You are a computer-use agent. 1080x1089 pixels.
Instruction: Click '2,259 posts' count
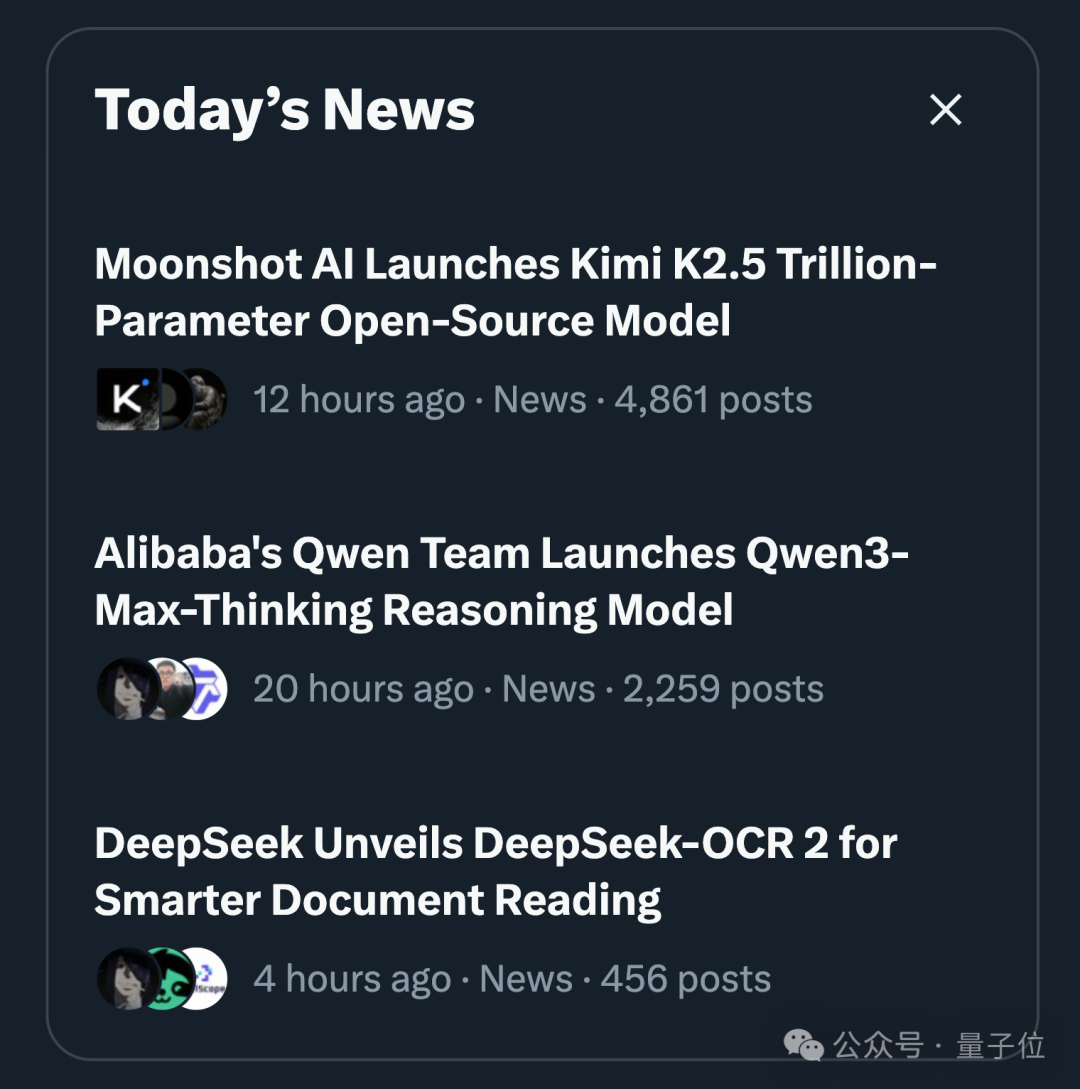click(723, 689)
